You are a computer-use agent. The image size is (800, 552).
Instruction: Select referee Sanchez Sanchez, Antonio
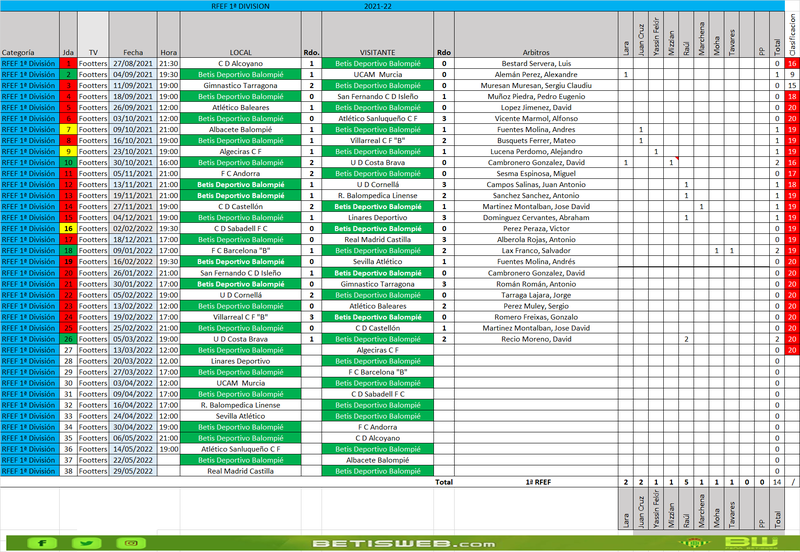(x=536, y=195)
